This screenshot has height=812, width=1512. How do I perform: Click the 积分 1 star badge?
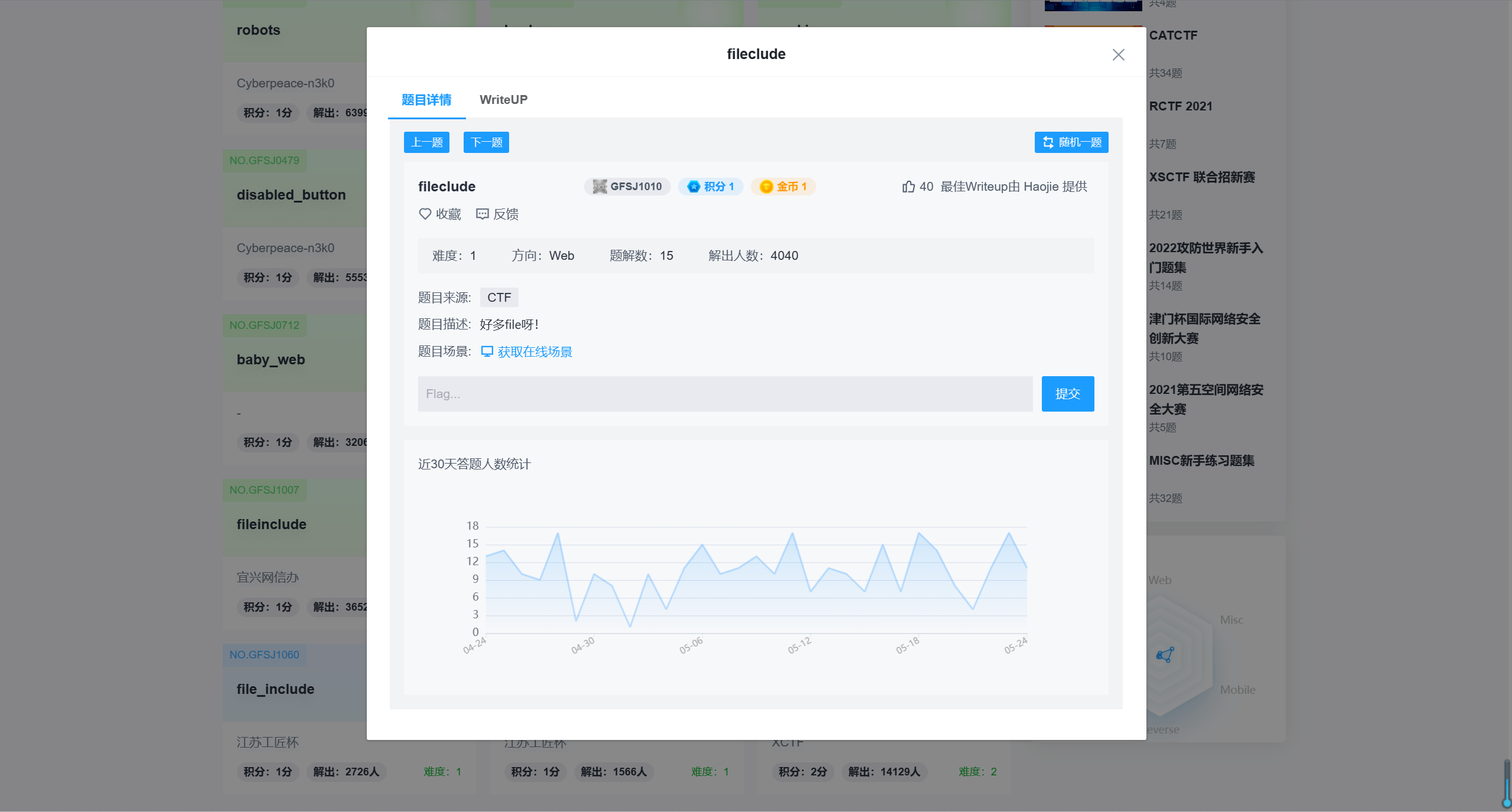[711, 186]
